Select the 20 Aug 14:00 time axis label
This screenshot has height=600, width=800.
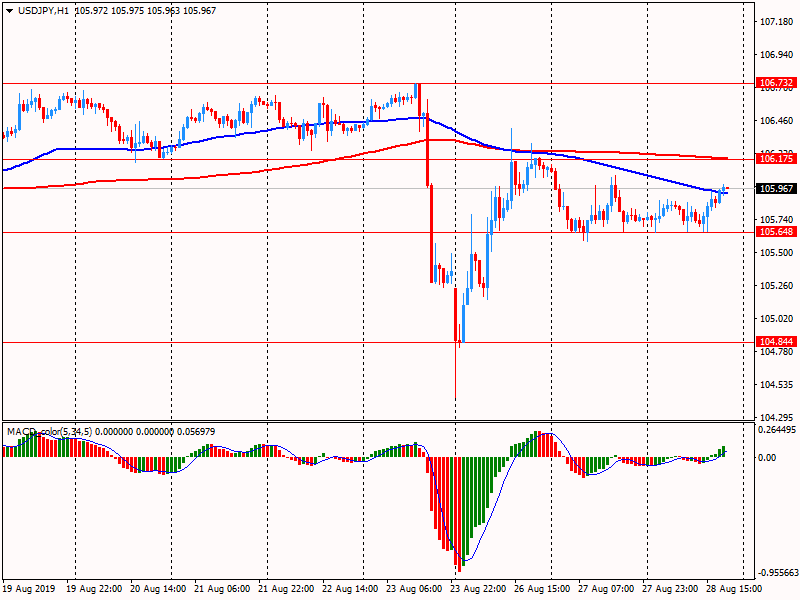158,589
